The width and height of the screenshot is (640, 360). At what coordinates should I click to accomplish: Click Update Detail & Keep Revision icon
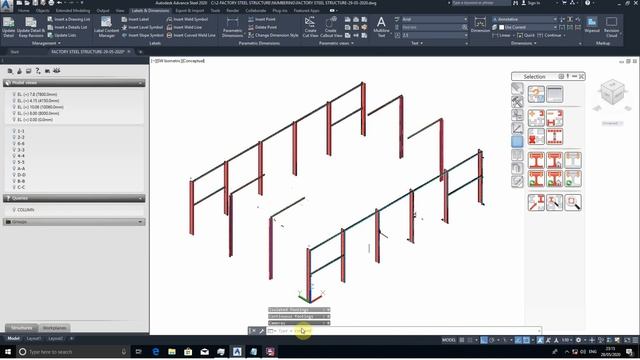[31, 27]
